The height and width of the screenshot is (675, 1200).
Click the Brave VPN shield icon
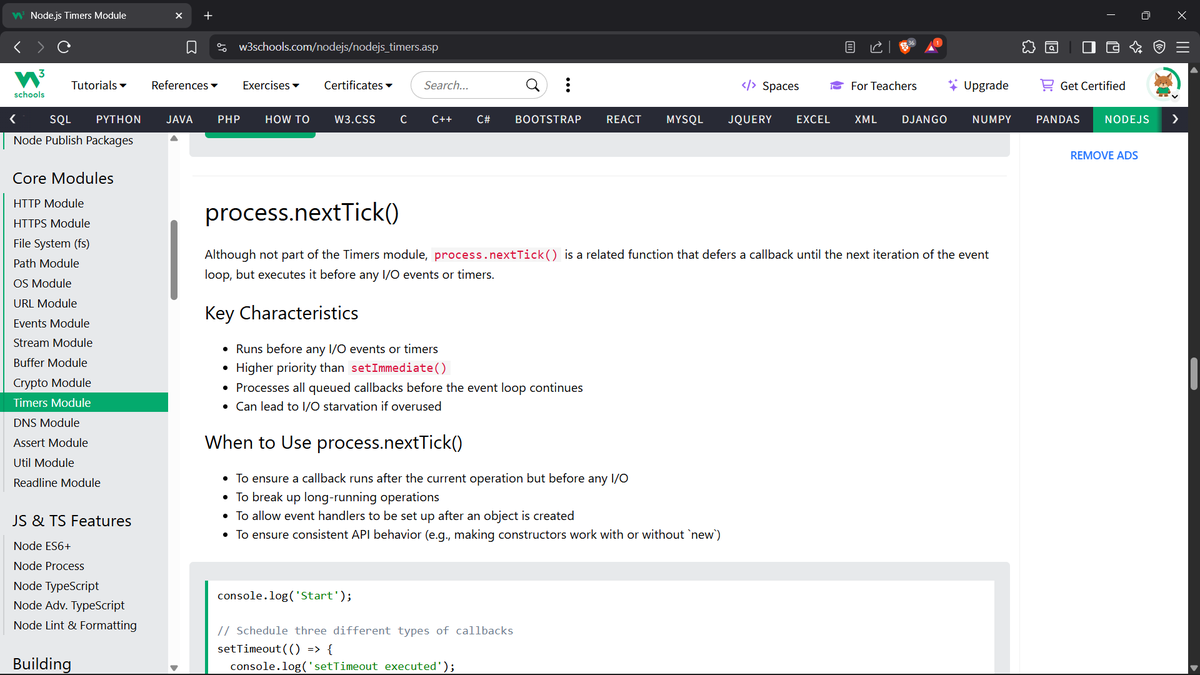pos(1159,47)
